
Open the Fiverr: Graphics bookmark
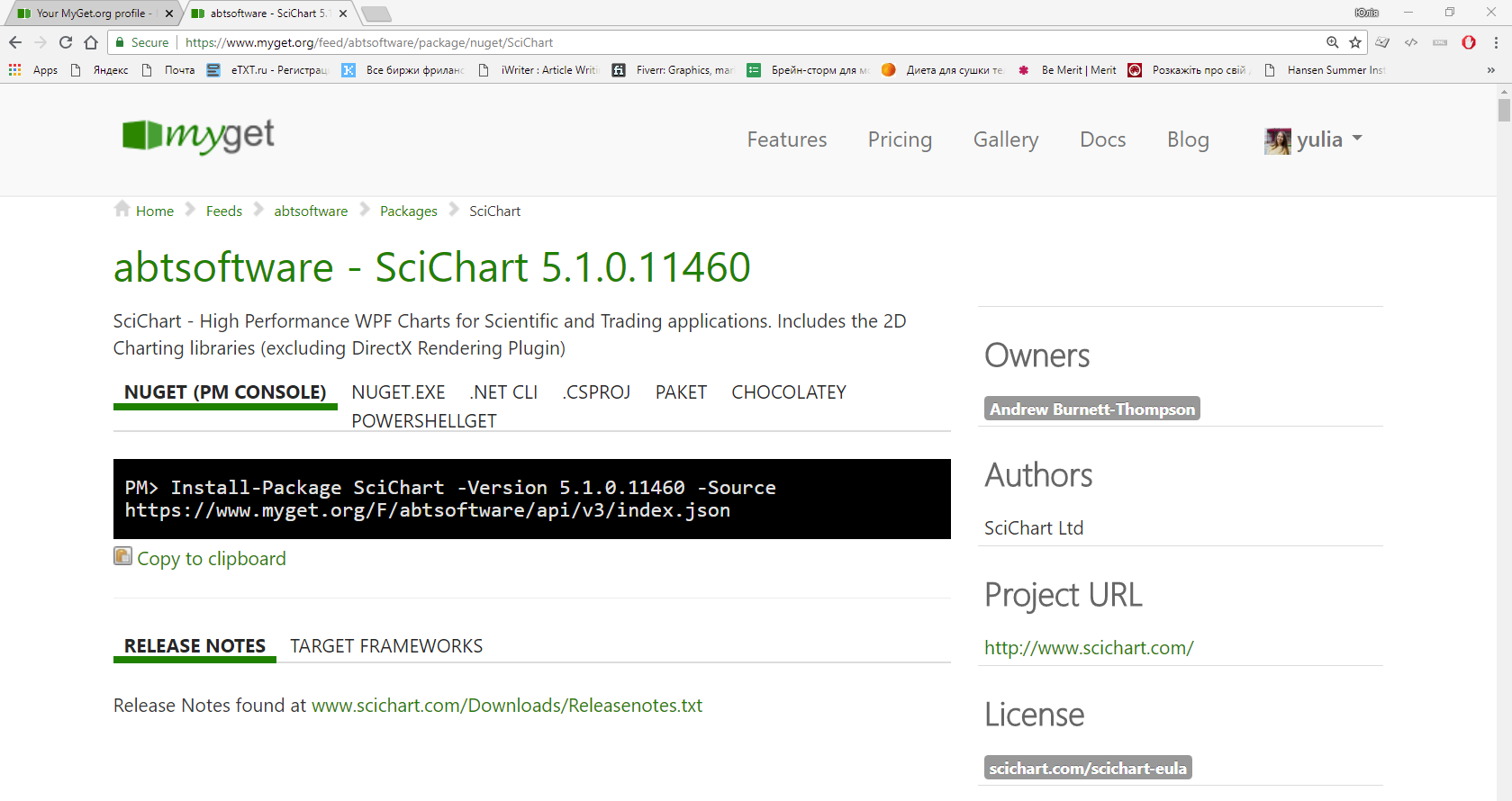click(x=674, y=70)
